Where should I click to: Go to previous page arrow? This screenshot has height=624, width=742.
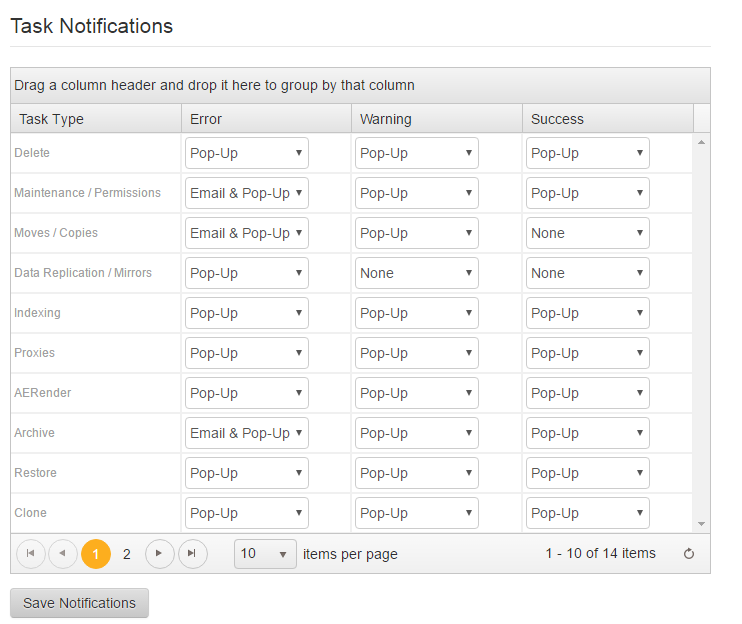tap(62, 554)
